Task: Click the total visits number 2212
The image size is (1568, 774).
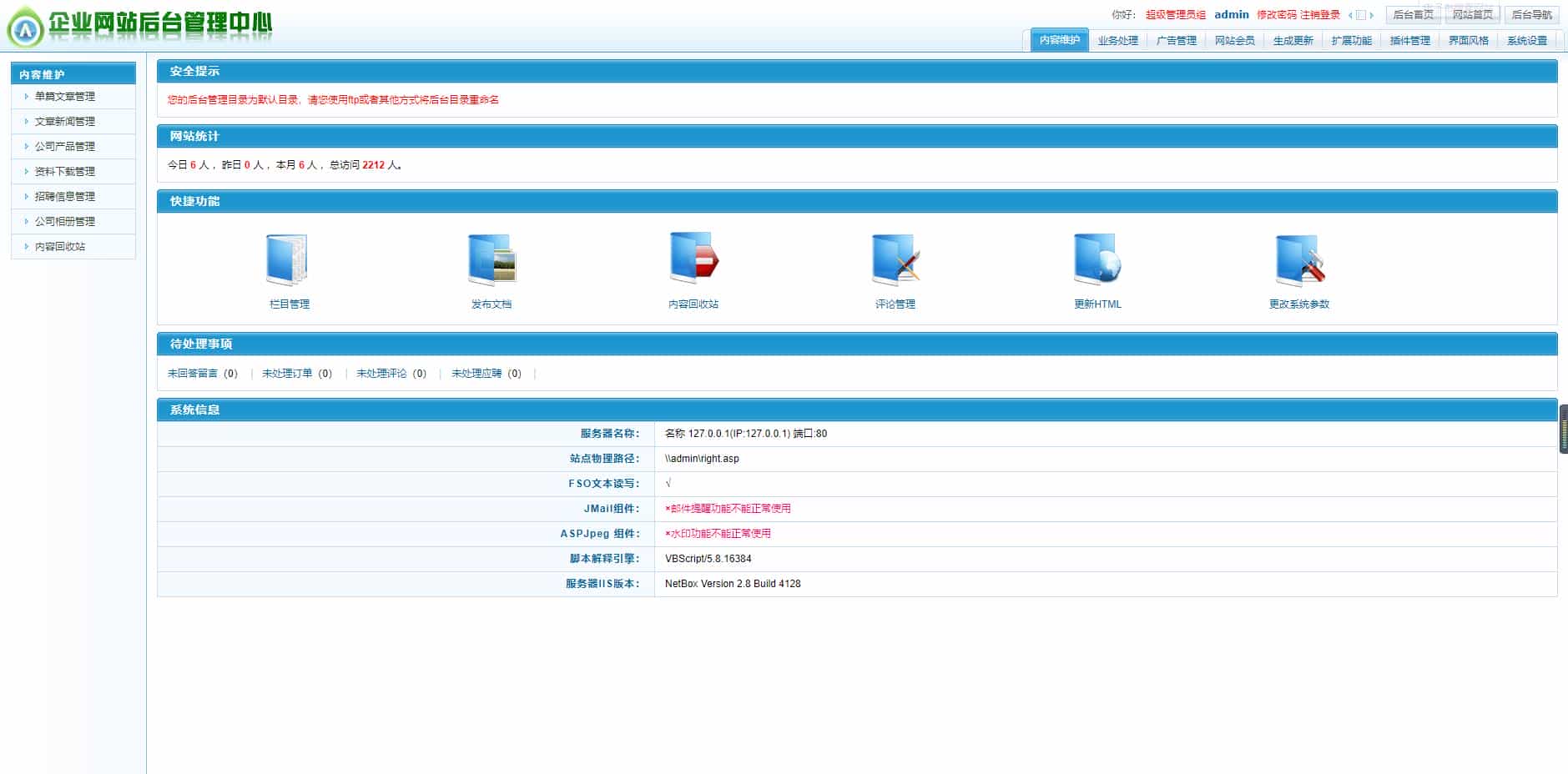Action: point(373,165)
